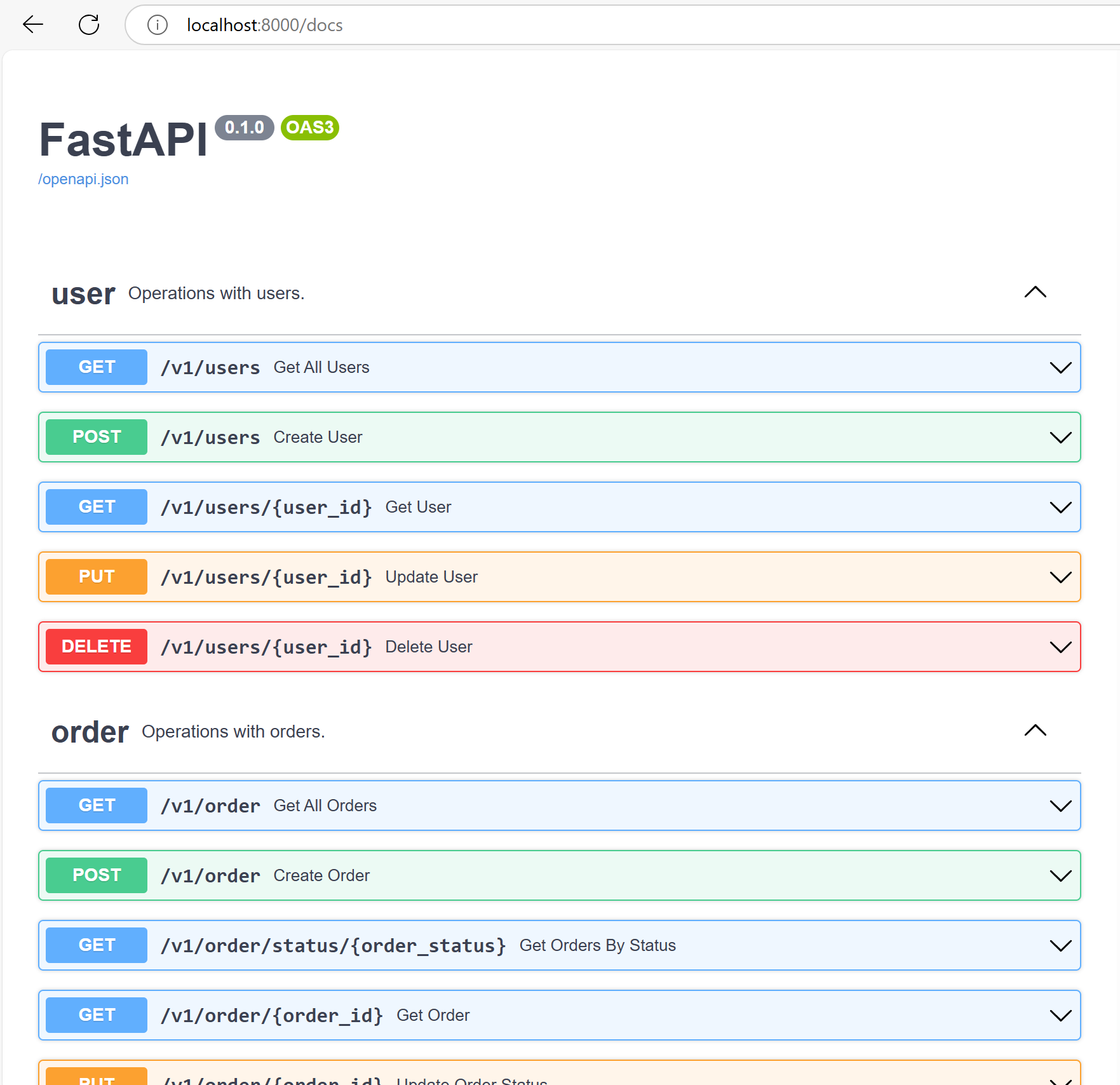Expand the Delete User chevron

pos(1061,647)
